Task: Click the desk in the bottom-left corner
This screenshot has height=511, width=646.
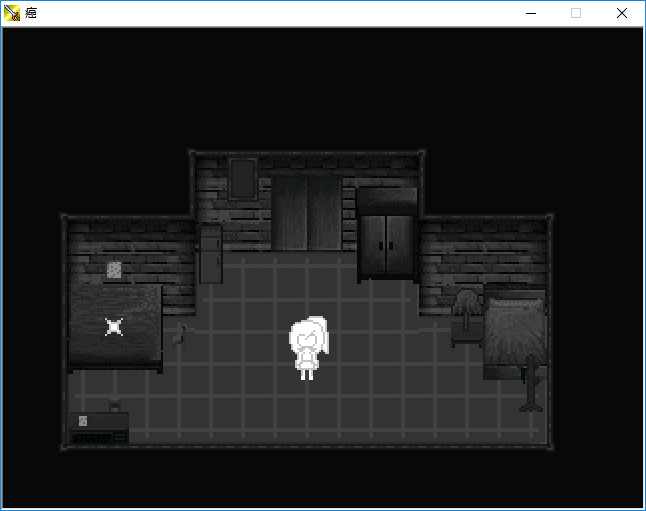Action: (99, 428)
